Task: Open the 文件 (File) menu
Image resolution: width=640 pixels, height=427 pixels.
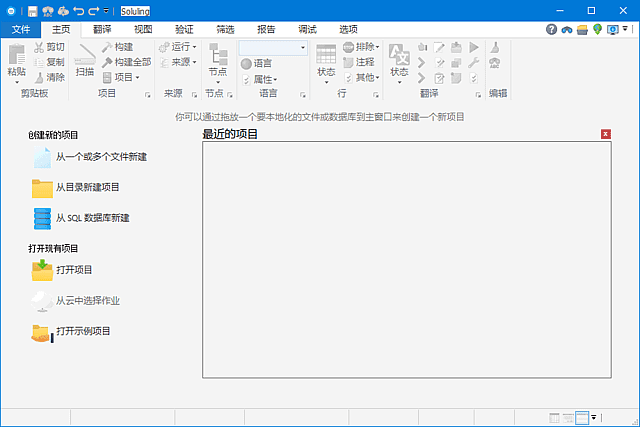Action: pos(21,30)
